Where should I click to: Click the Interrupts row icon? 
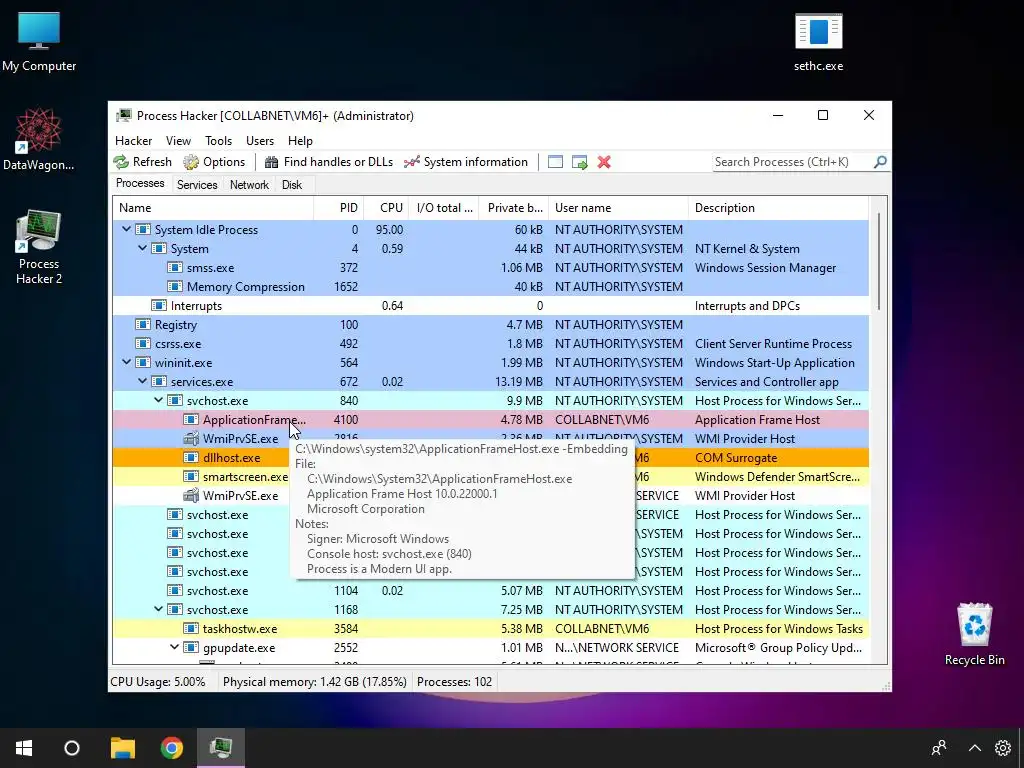point(159,305)
